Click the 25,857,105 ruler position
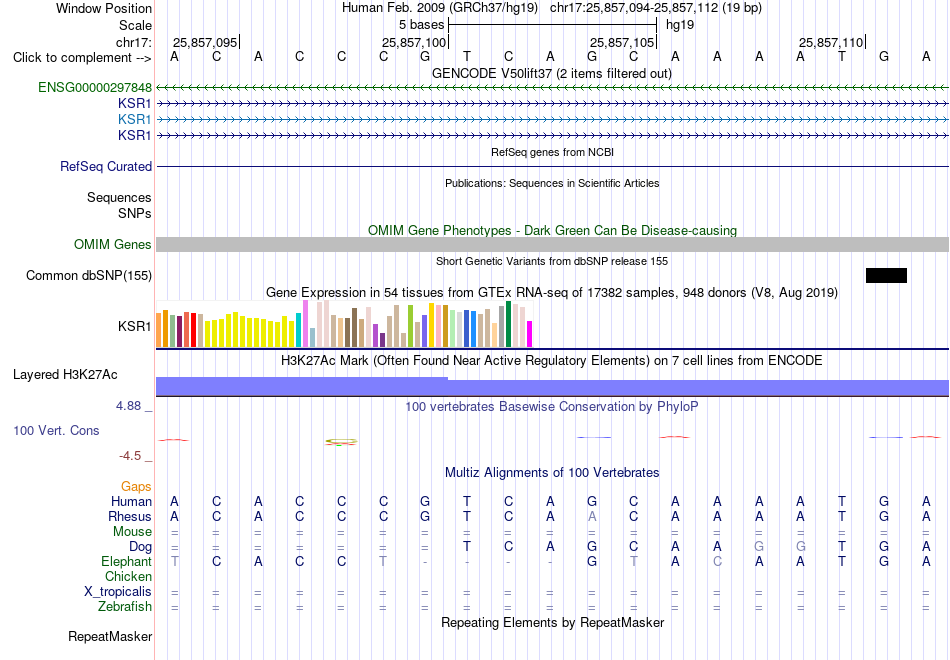Screen dimensions: 950x660 (x=622, y=42)
